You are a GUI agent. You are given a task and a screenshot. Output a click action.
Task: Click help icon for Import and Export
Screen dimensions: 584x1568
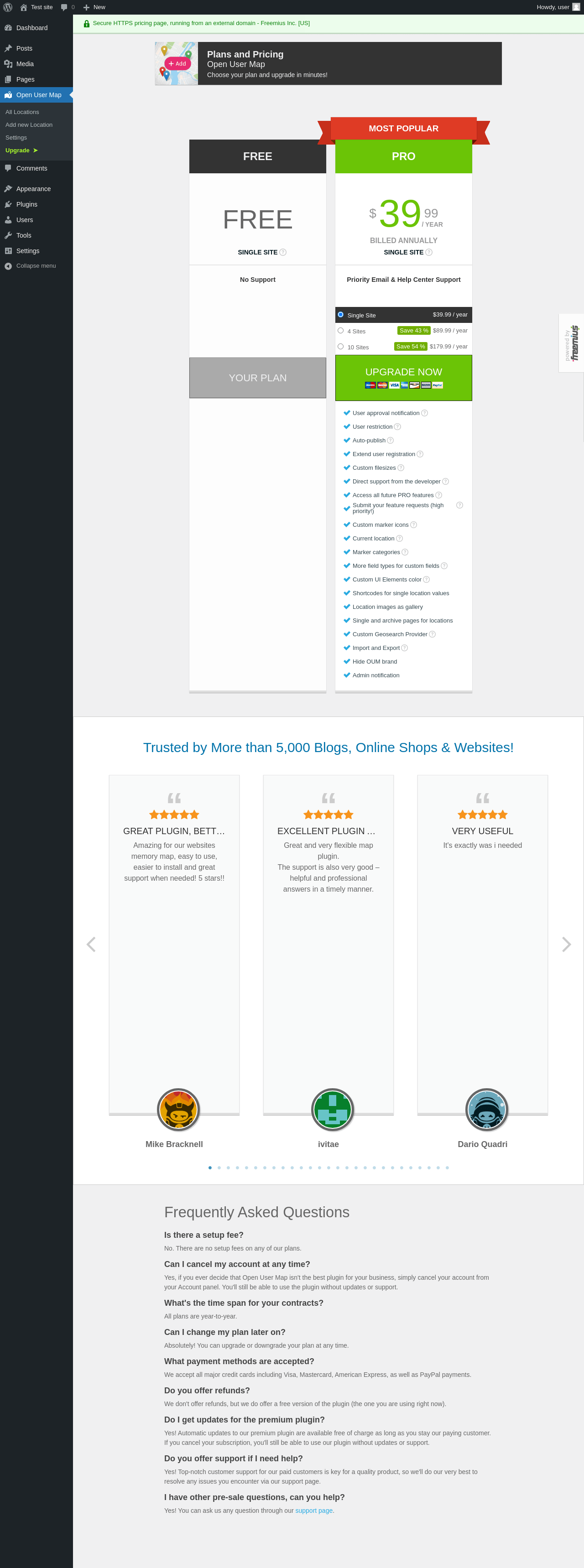404,648
